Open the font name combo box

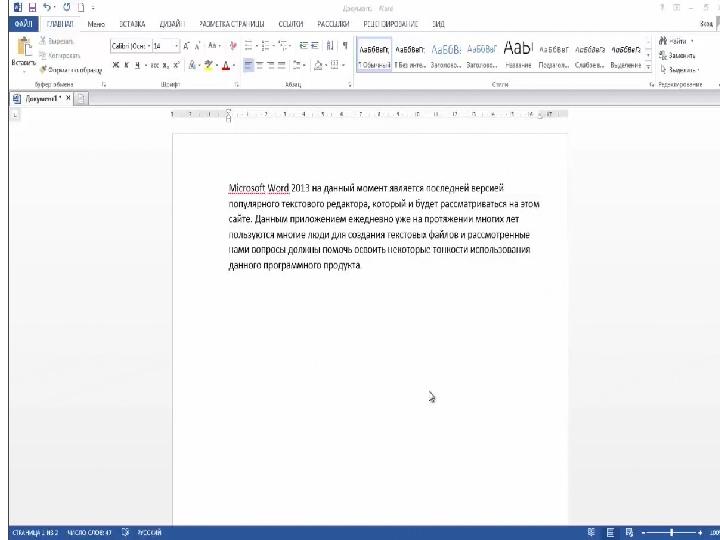click(x=131, y=46)
